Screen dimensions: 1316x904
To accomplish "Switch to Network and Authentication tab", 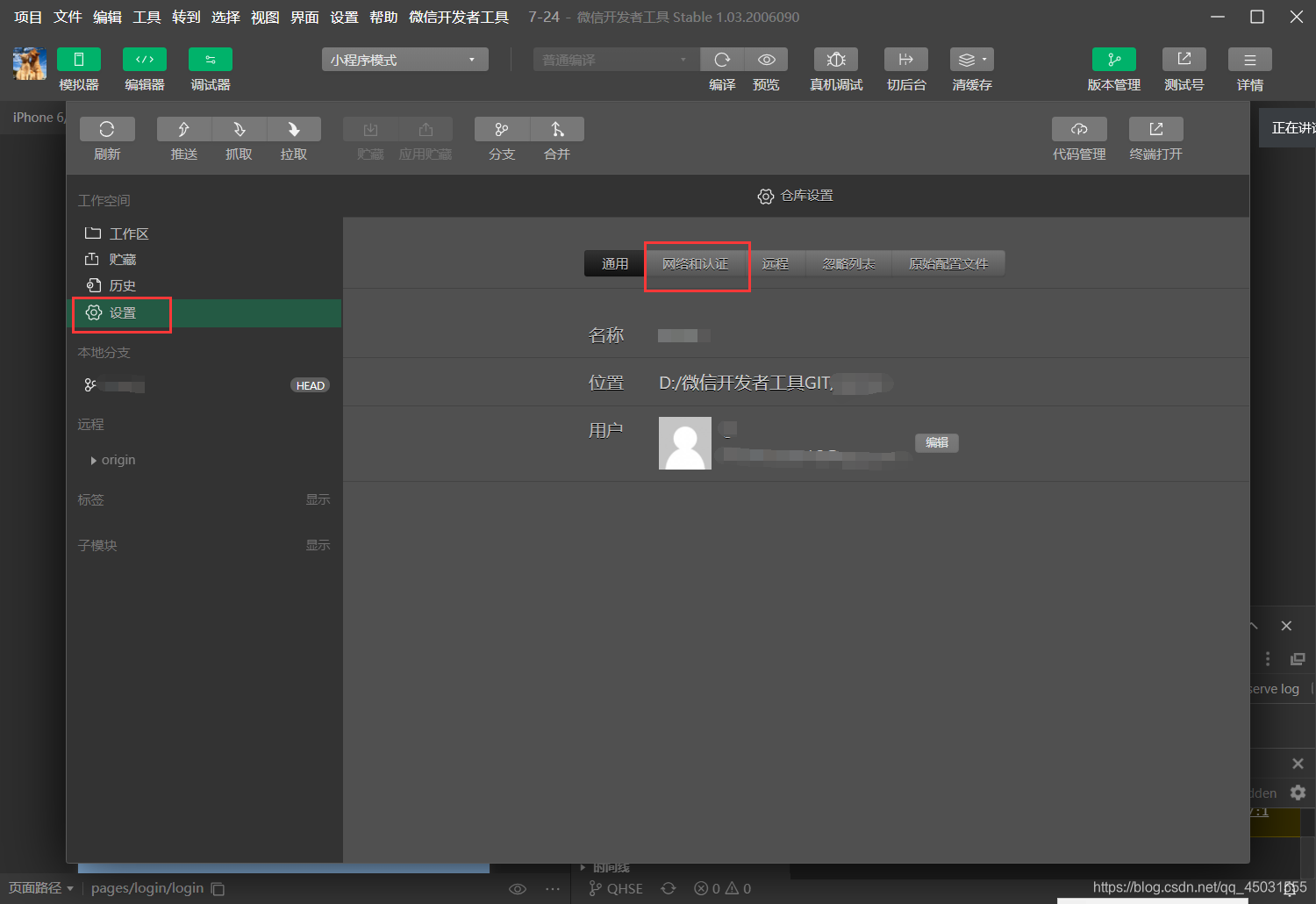I will [x=696, y=263].
